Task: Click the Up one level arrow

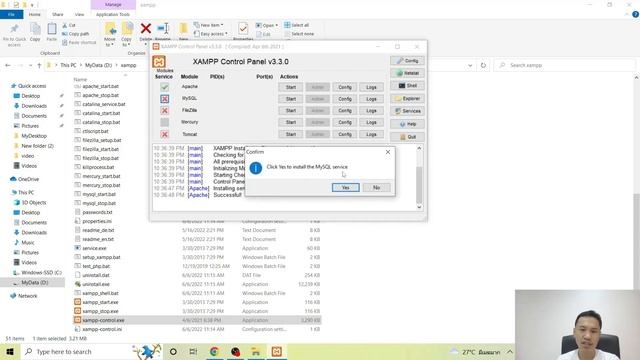Action: (39, 65)
